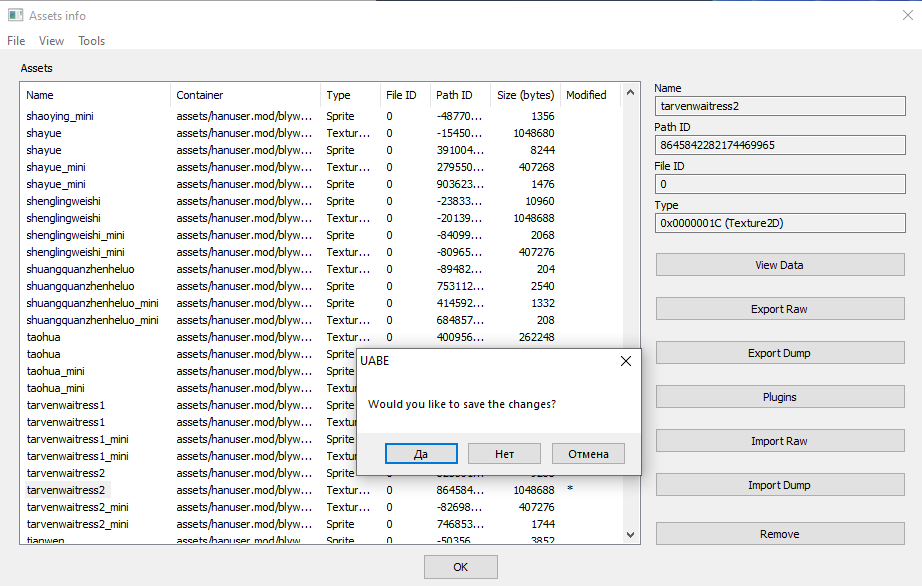This screenshot has width=922, height=586.
Task: Open the Plugins button
Action: click(x=780, y=397)
